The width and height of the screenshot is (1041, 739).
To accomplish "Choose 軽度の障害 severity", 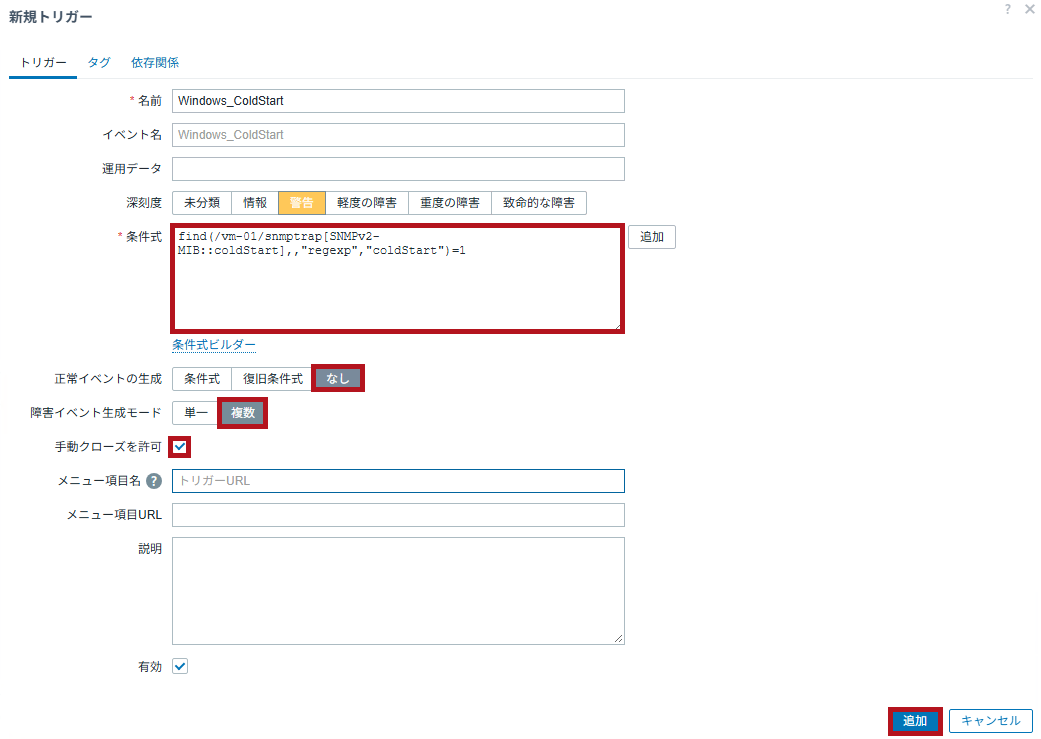I will pos(366,203).
